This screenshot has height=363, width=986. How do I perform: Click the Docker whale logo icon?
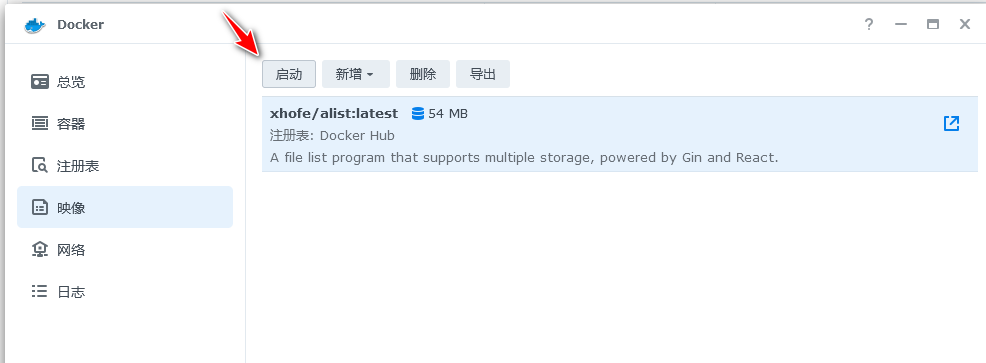36,25
